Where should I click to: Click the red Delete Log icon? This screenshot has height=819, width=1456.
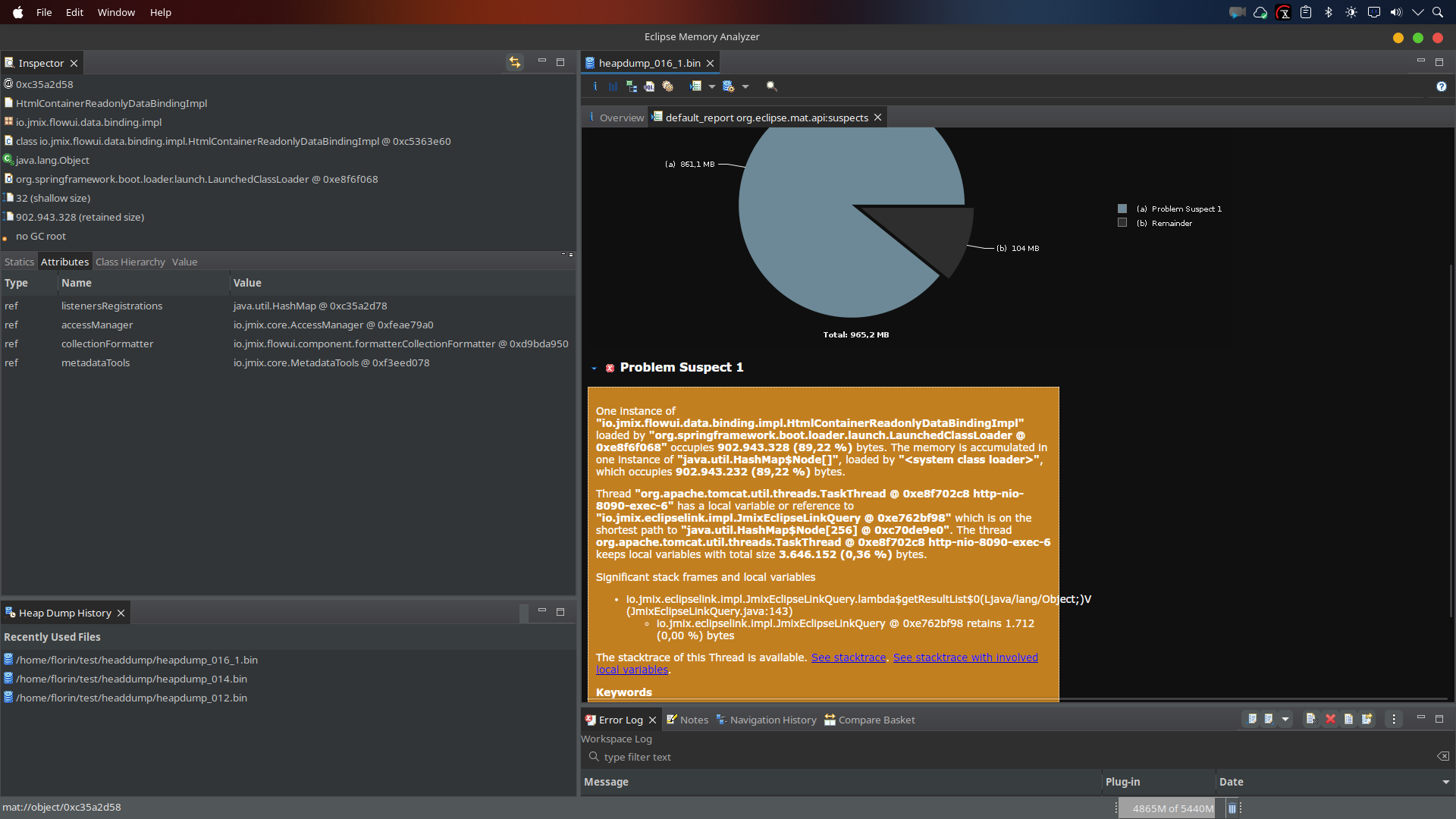[x=1330, y=719]
